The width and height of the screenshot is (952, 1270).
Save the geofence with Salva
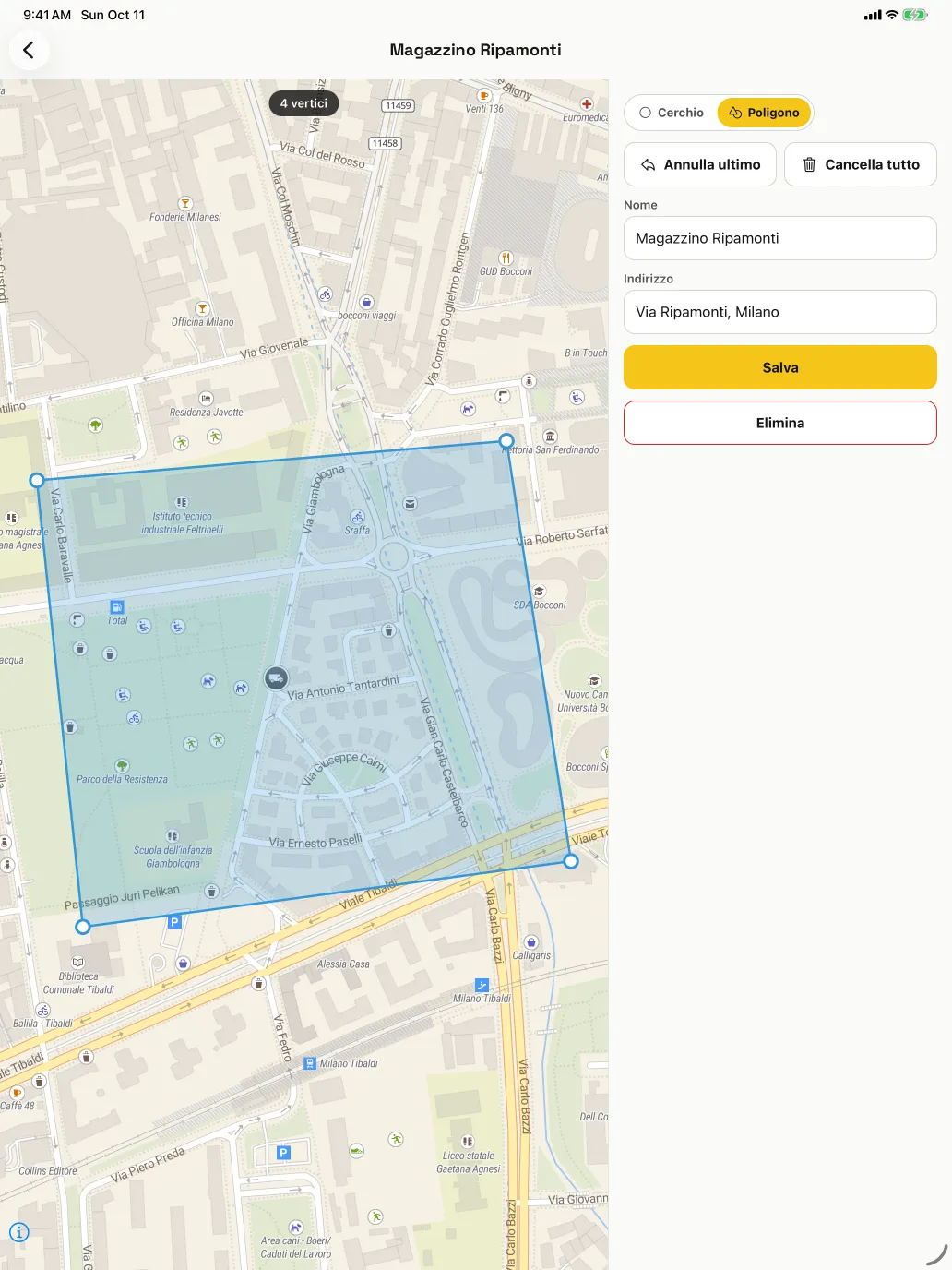780,367
